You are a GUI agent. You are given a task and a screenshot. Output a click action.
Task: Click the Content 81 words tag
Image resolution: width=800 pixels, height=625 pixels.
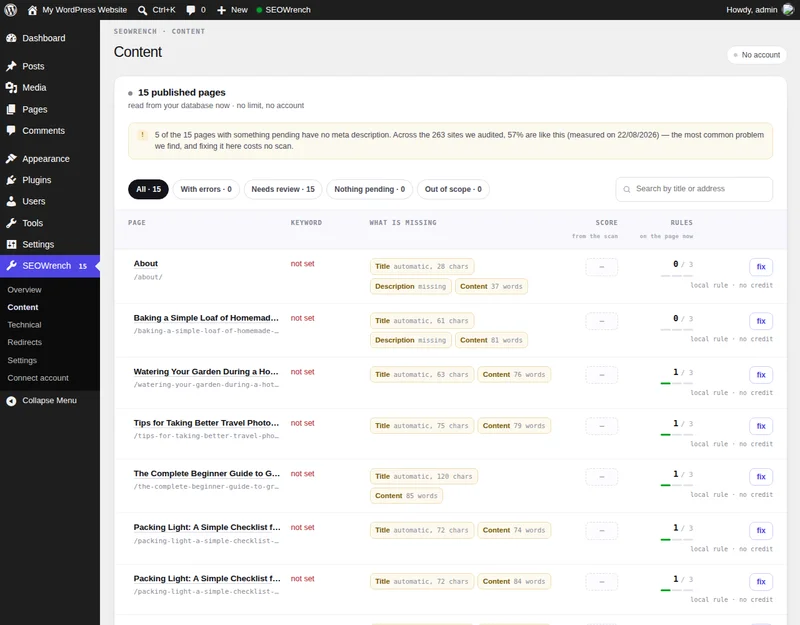point(491,340)
